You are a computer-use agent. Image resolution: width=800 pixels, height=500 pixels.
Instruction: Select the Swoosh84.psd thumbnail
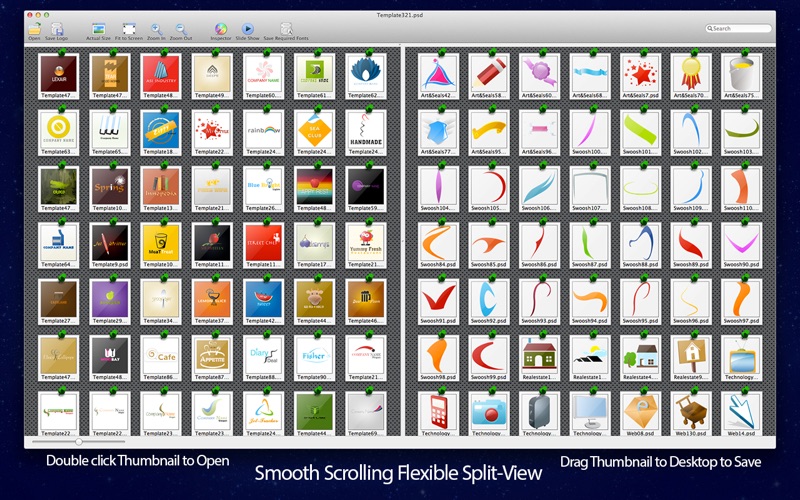[x=438, y=245]
